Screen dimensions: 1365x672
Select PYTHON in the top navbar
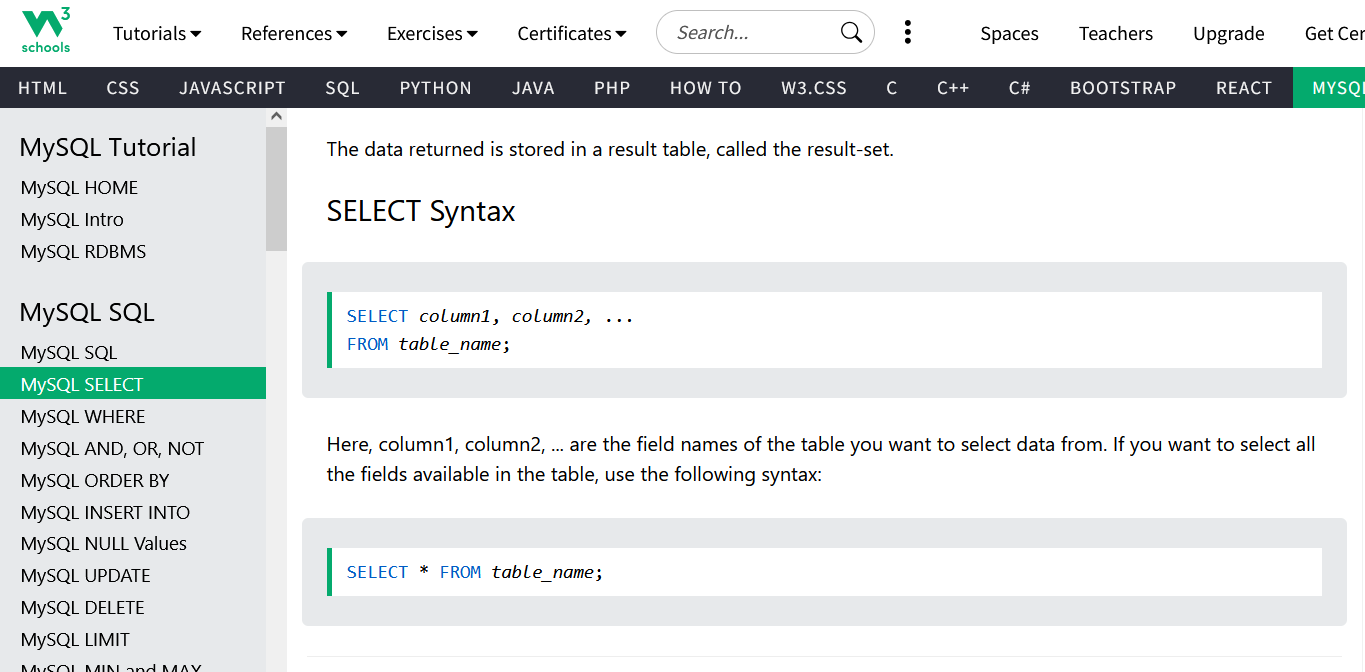coord(435,88)
